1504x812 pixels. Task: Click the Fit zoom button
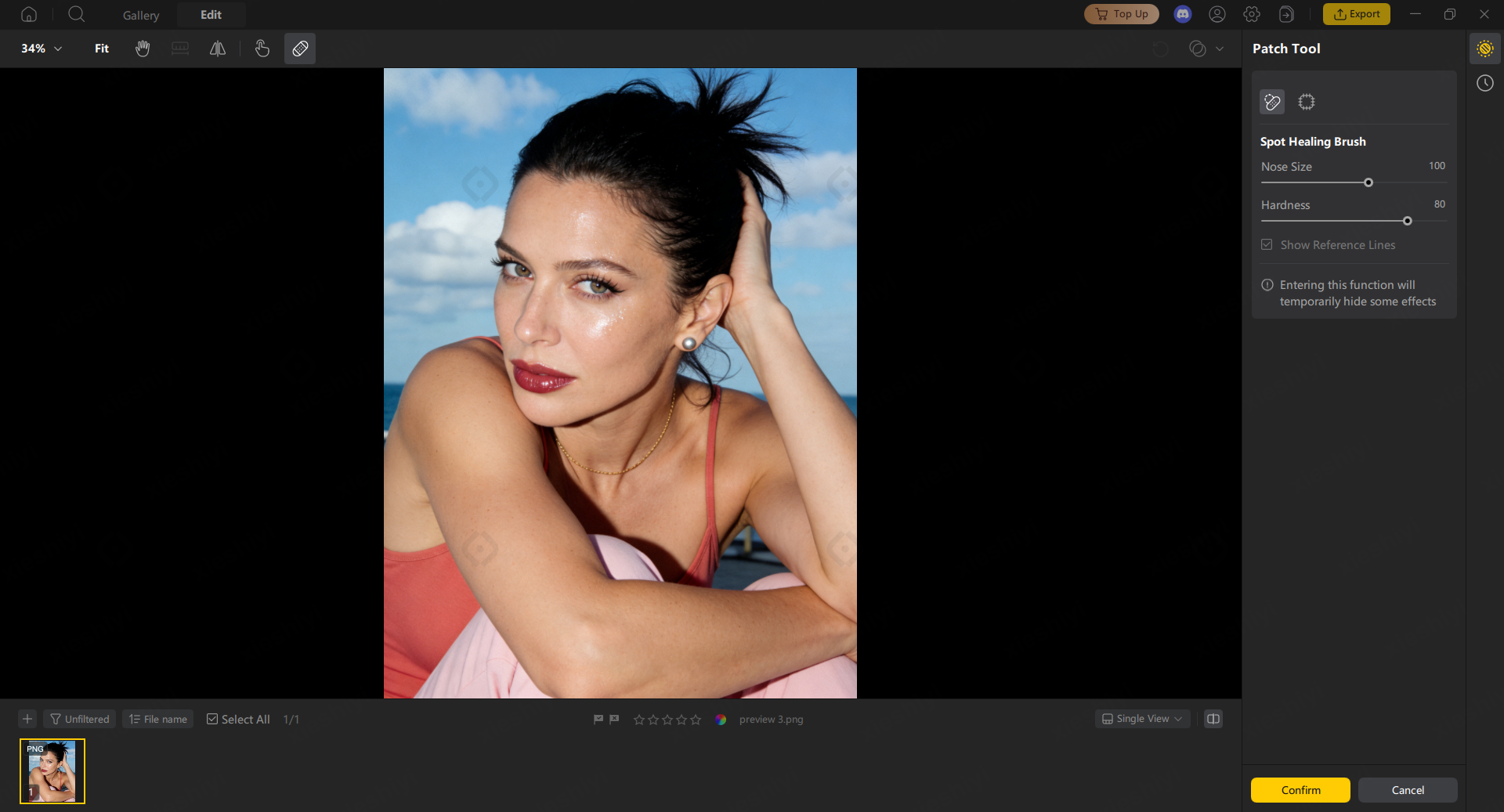[102, 49]
